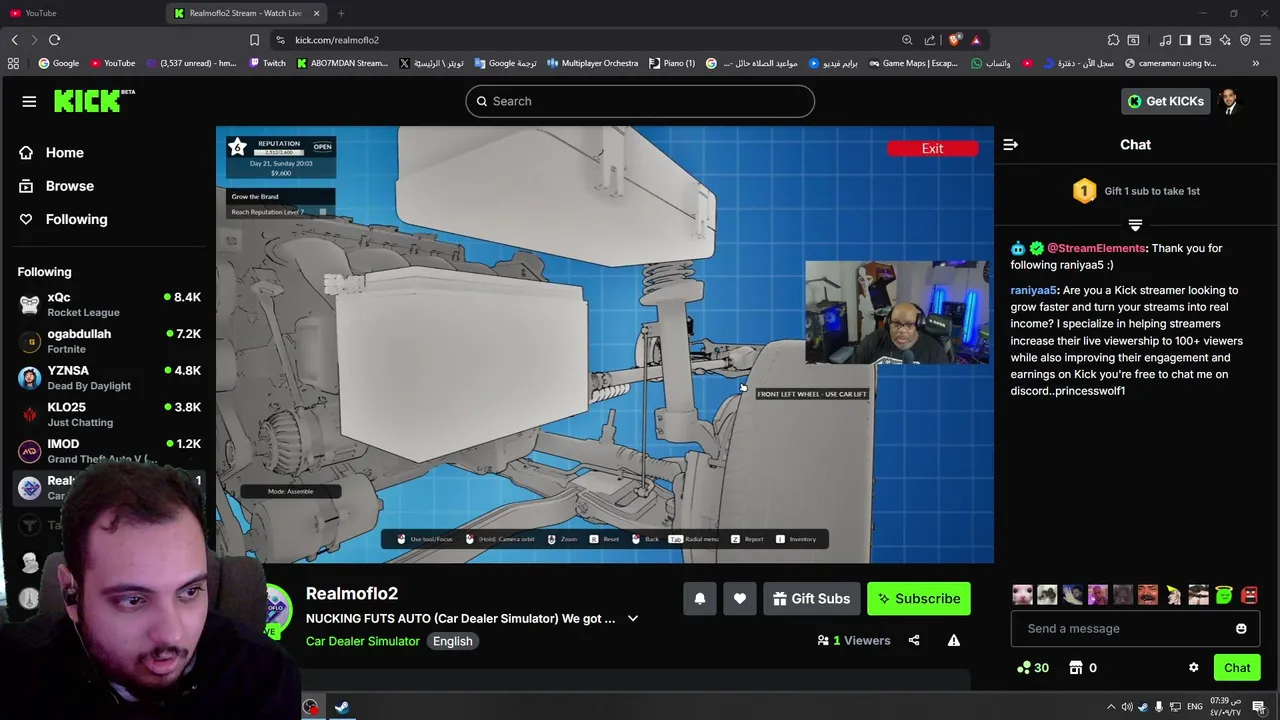Viewport: 1280px width, 720px height.
Task: Show hidden system tray icons
Action: tap(1110, 707)
